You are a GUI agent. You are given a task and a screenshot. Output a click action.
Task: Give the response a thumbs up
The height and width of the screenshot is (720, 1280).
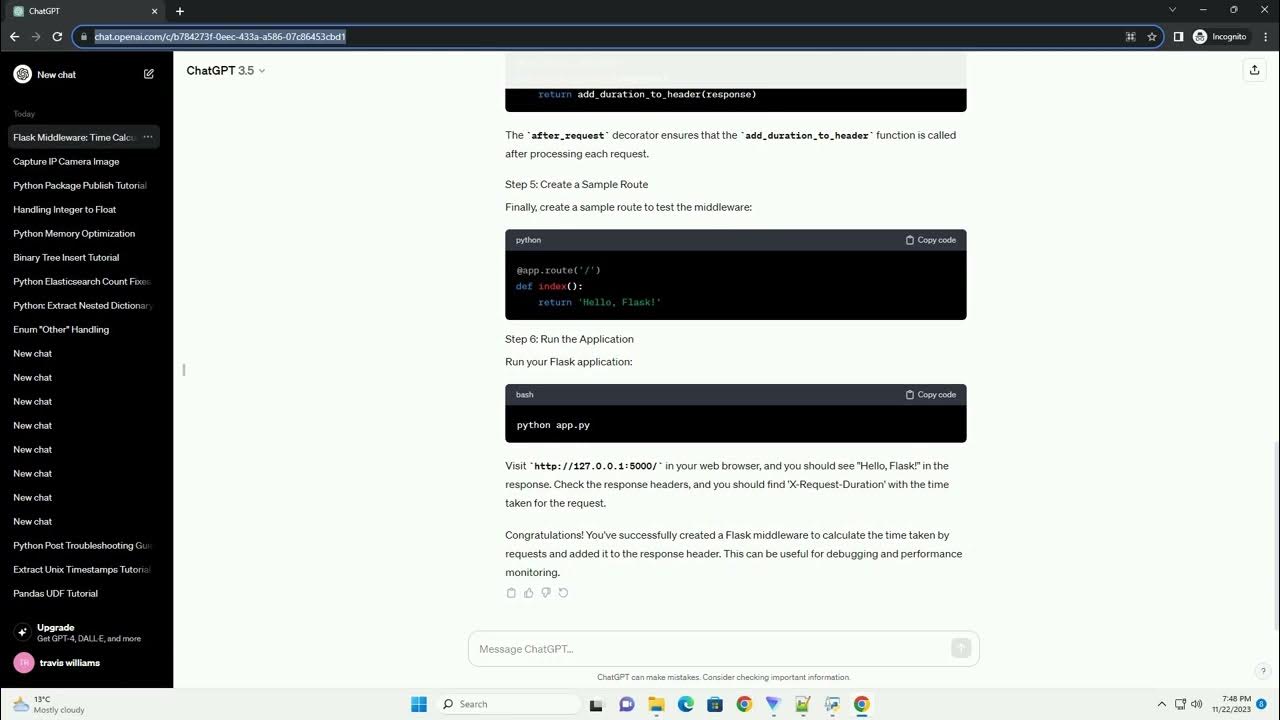click(x=529, y=593)
